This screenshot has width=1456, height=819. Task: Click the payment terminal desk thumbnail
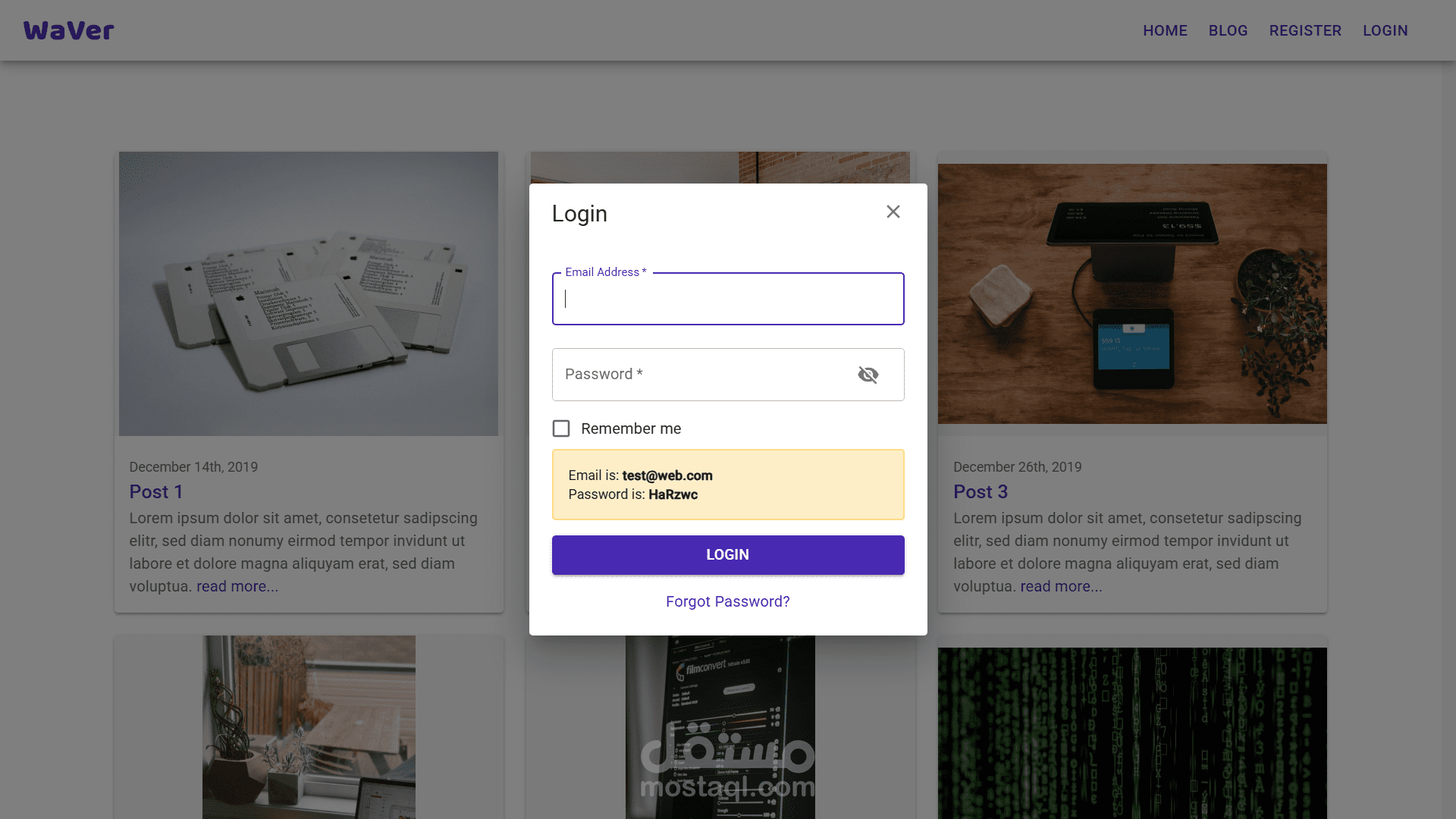coord(1131,293)
